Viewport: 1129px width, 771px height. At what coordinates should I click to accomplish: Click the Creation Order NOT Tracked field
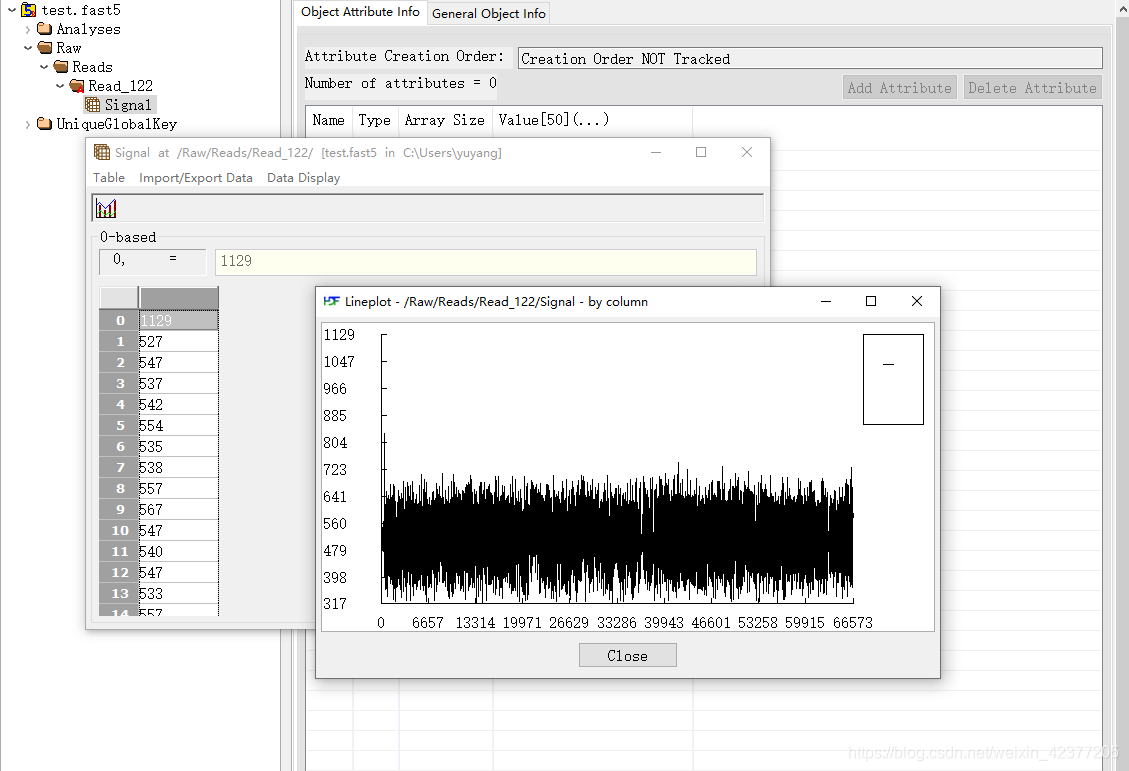(810, 58)
